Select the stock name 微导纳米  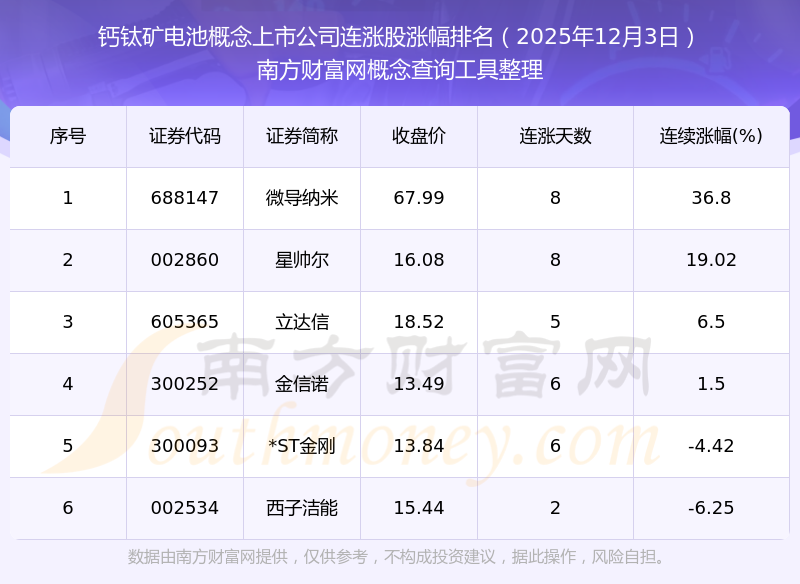click(302, 198)
